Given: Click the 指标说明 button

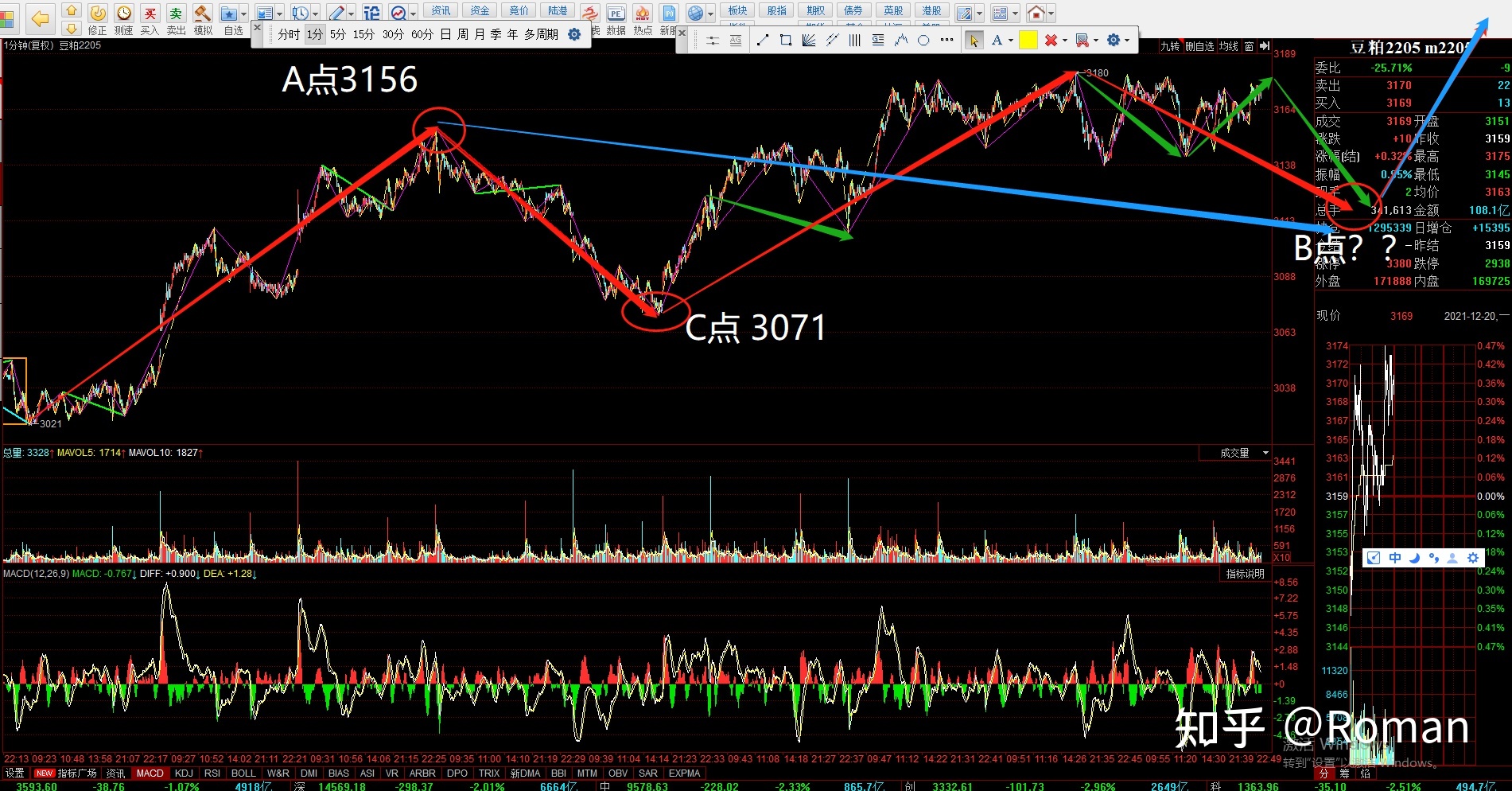Looking at the screenshot, I should (x=1245, y=574).
